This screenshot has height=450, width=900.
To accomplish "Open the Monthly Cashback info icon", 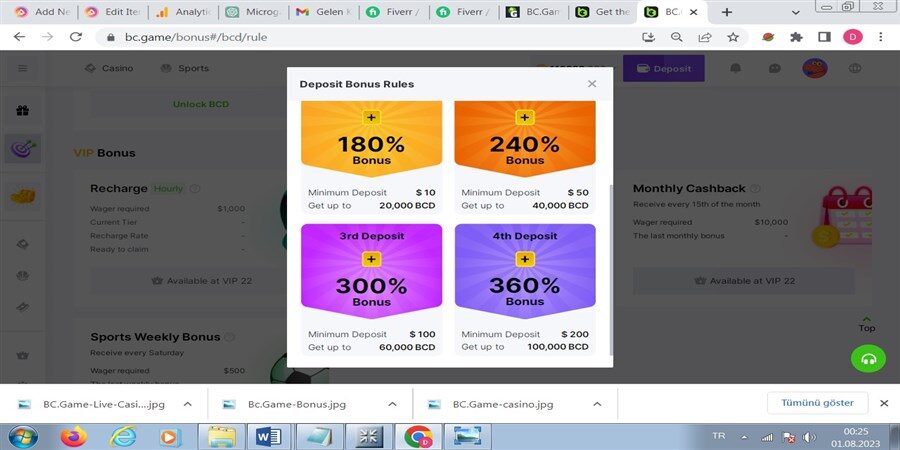I will click(x=755, y=189).
